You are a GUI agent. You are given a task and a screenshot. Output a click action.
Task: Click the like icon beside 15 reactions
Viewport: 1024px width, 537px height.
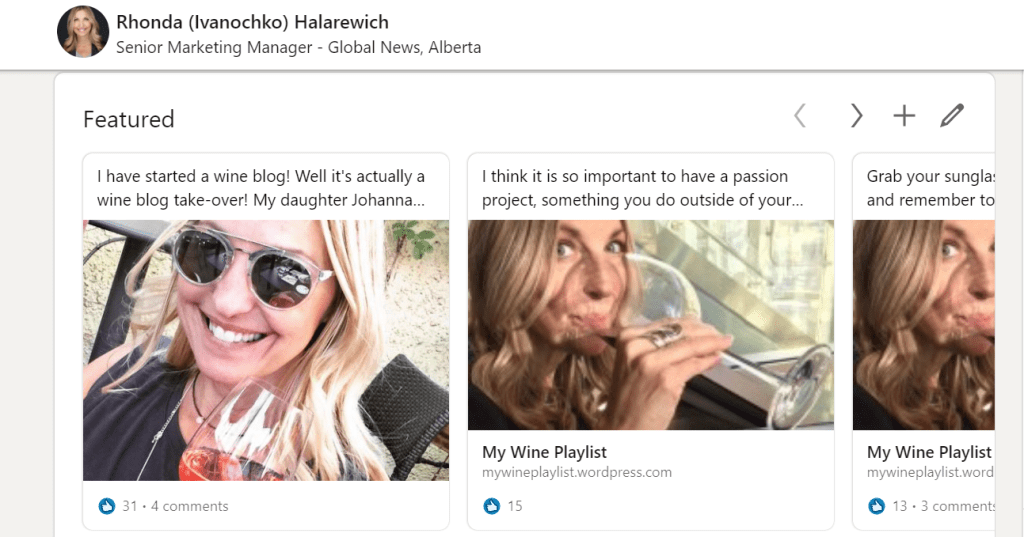coord(491,506)
